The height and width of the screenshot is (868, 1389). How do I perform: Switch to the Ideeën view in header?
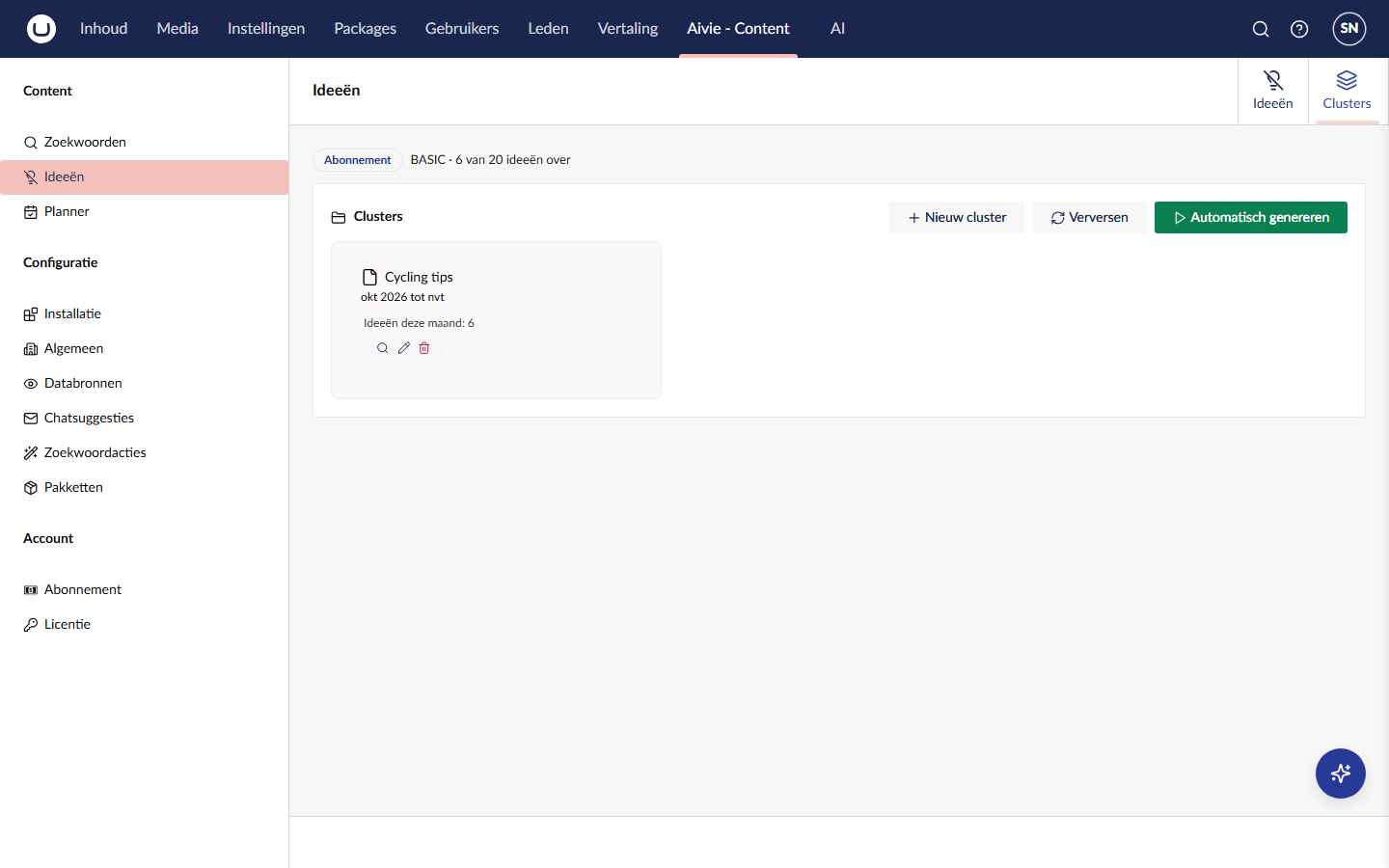click(x=1273, y=91)
